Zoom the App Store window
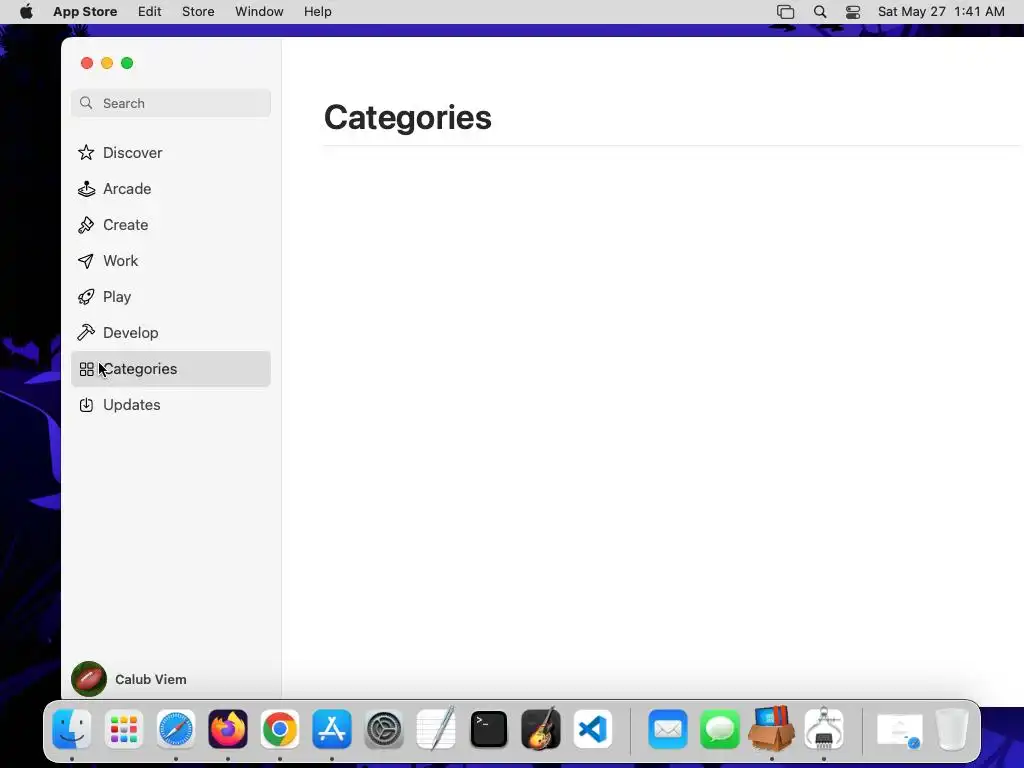Screen dimensions: 1024x768 pos(127,63)
